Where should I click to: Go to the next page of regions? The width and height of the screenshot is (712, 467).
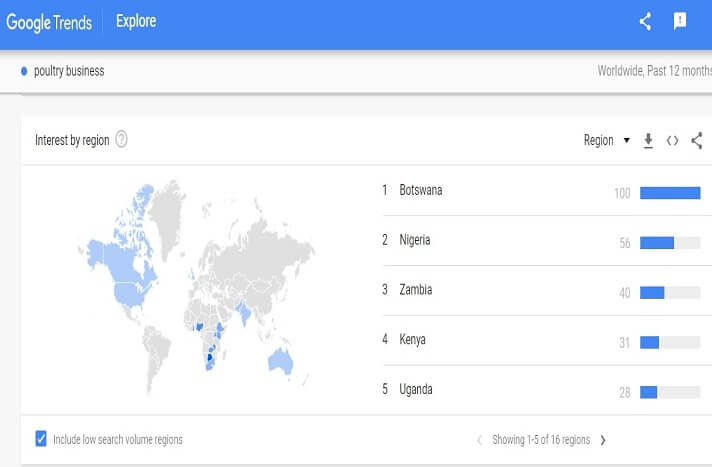tap(603, 439)
